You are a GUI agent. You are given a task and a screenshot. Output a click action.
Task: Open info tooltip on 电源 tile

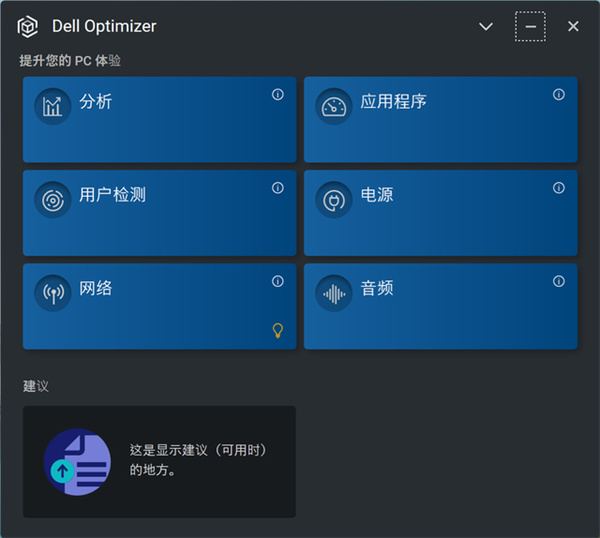(559, 188)
